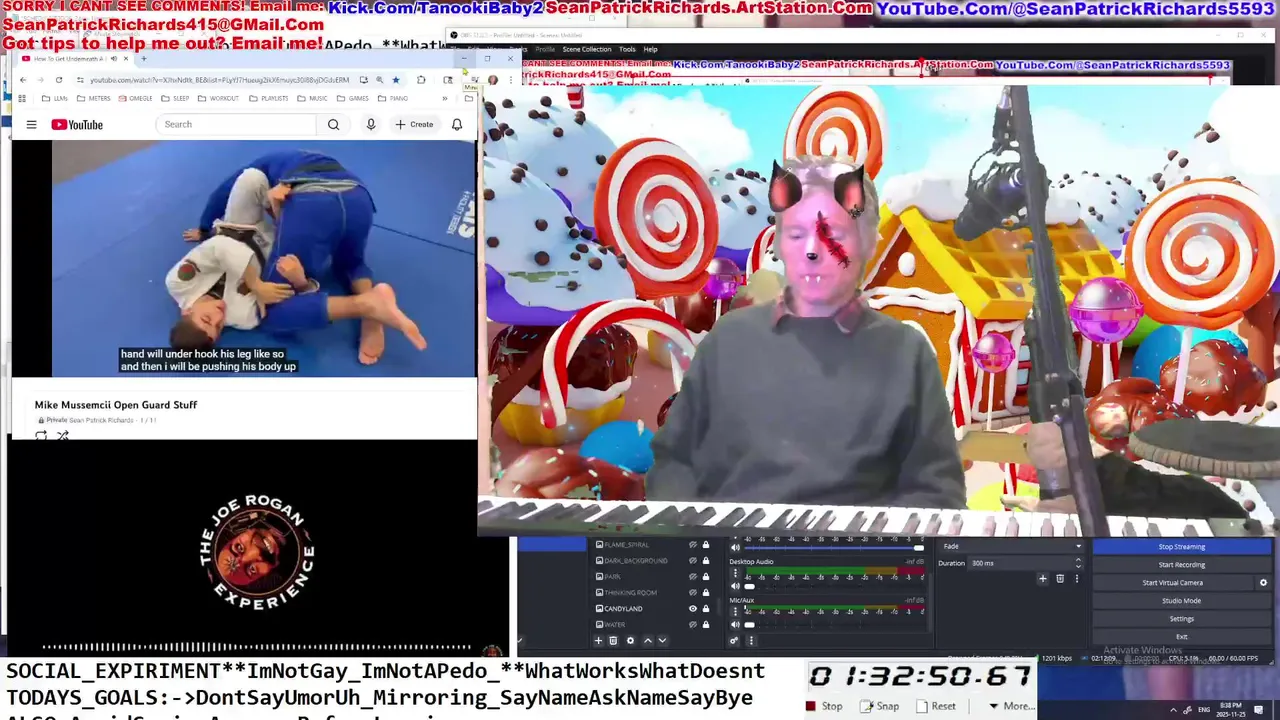Open OBS Help menu
Screen dimensions: 1280x720
click(650, 49)
